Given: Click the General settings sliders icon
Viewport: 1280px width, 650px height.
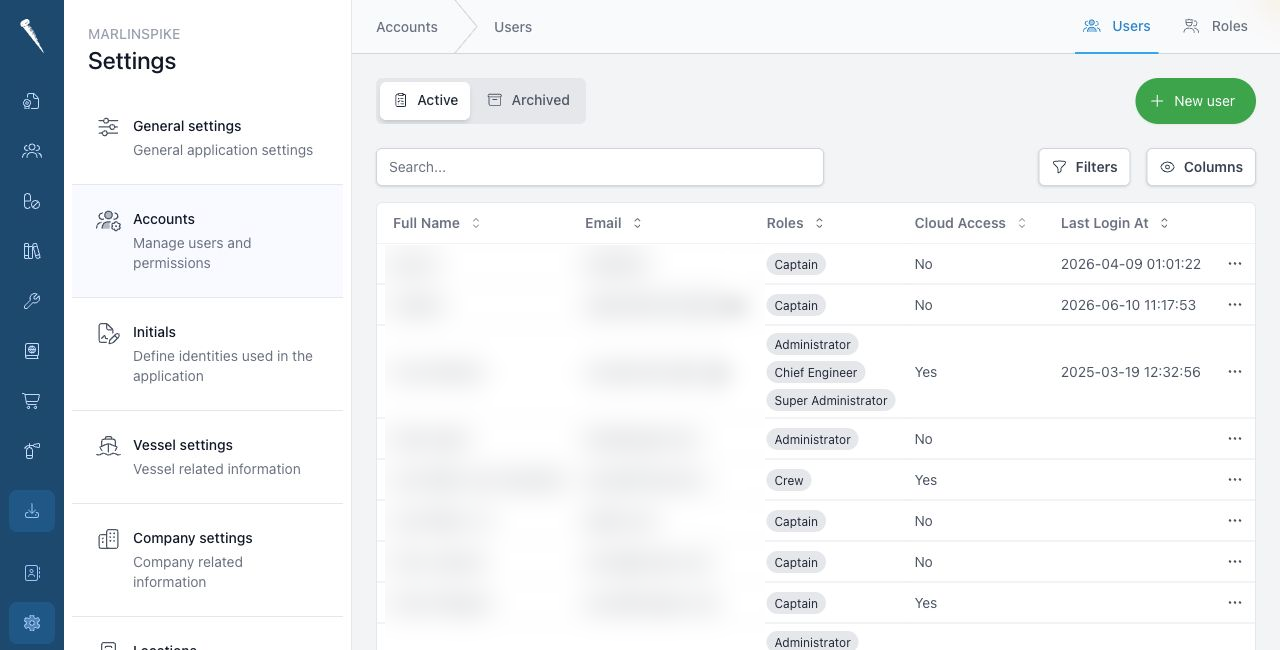Looking at the screenshot, I should [x=108, y=127].
